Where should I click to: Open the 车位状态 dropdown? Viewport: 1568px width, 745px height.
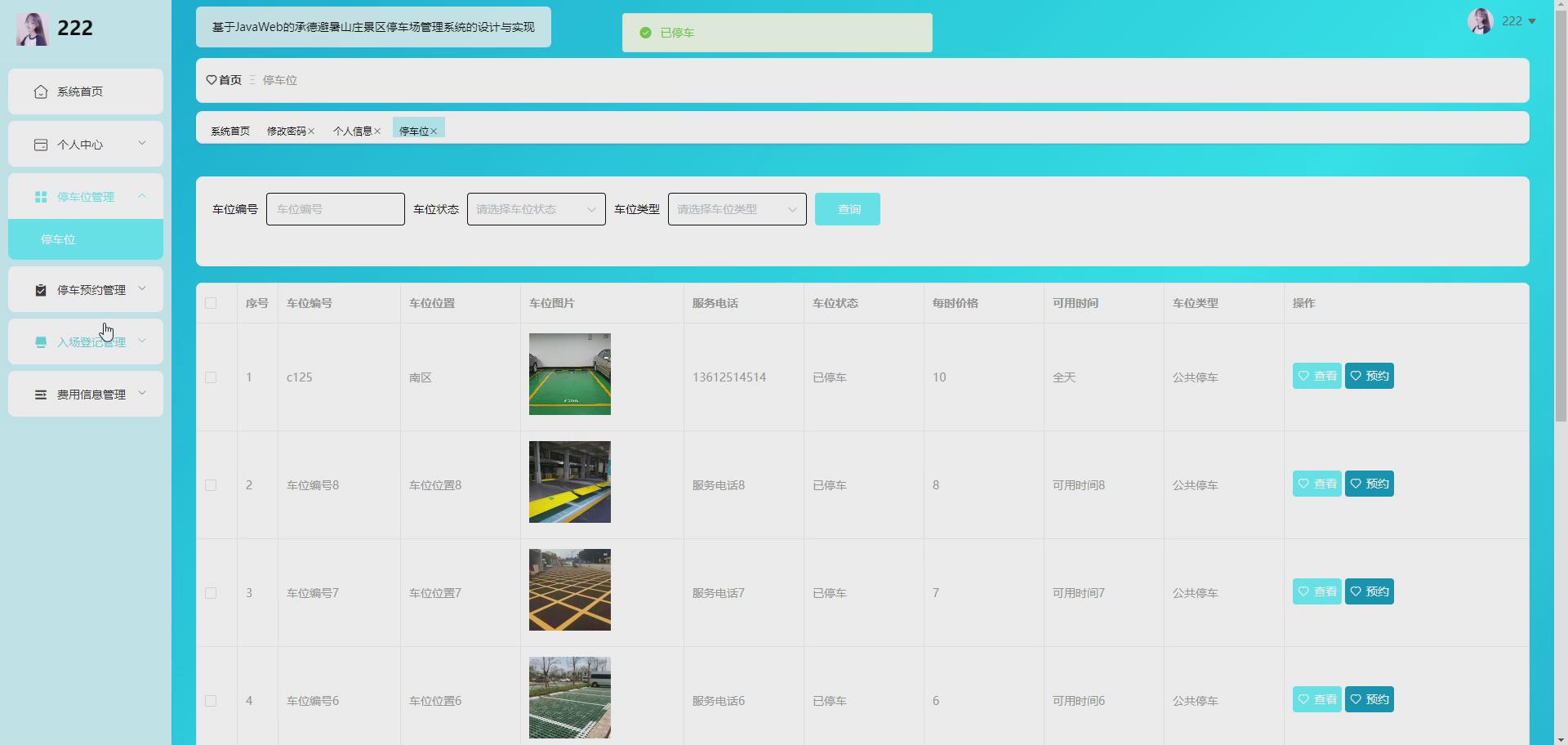[x=537, y=209]
